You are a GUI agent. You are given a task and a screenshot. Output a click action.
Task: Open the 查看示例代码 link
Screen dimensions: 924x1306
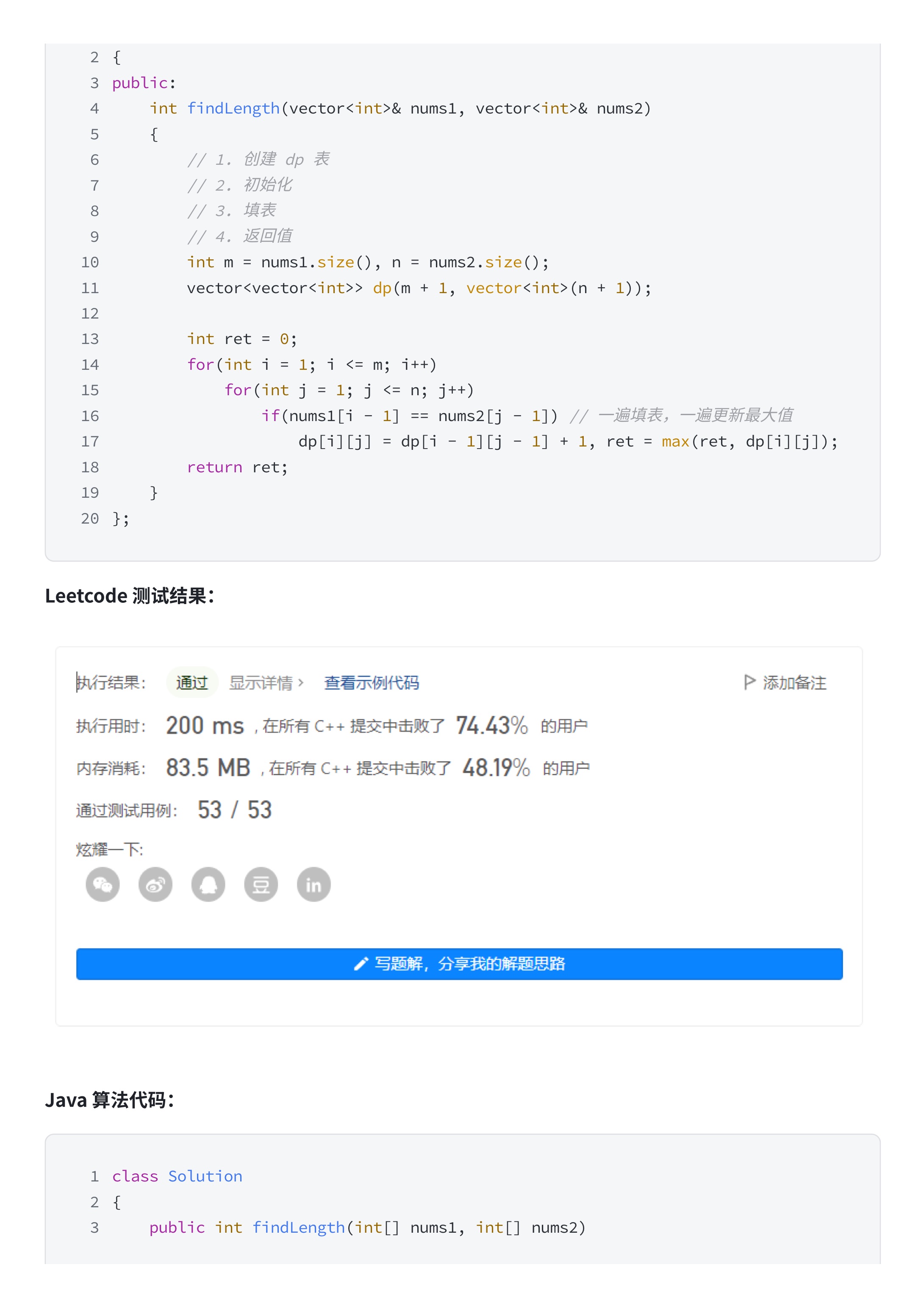(x=371, y=682)
